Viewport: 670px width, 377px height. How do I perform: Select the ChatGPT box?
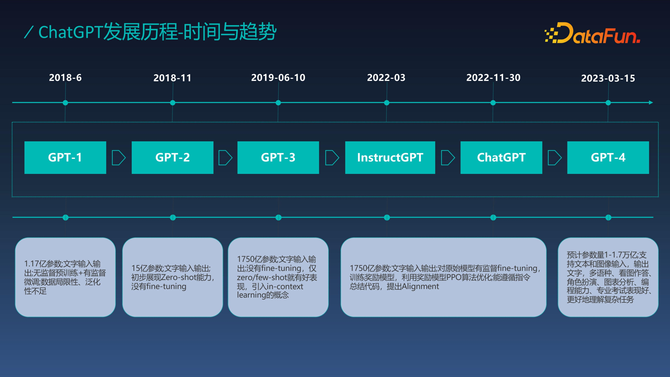[501, 157]
